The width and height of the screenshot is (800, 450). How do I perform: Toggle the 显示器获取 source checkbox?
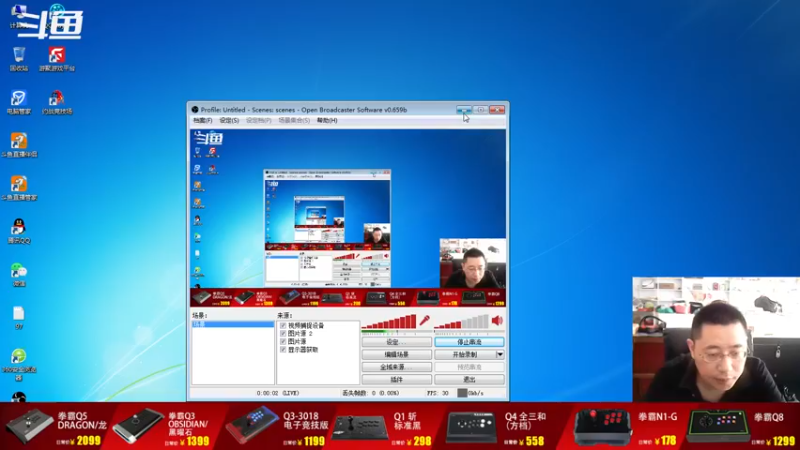click(283, 349)
